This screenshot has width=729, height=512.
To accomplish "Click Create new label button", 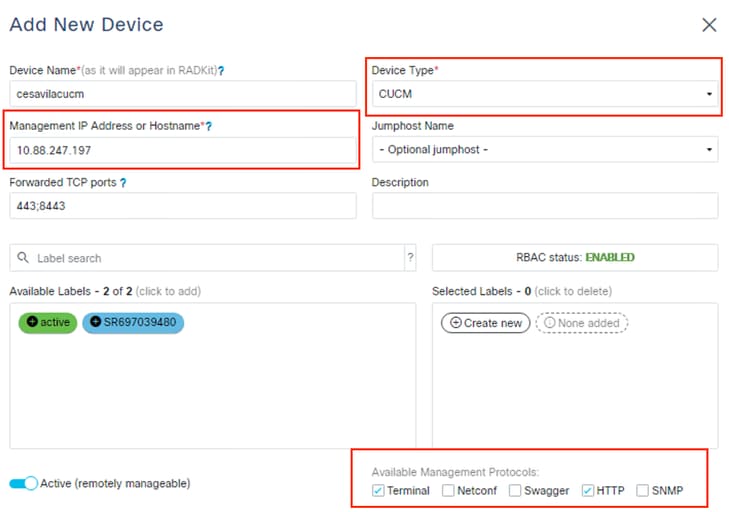I will tap(485, 323).
